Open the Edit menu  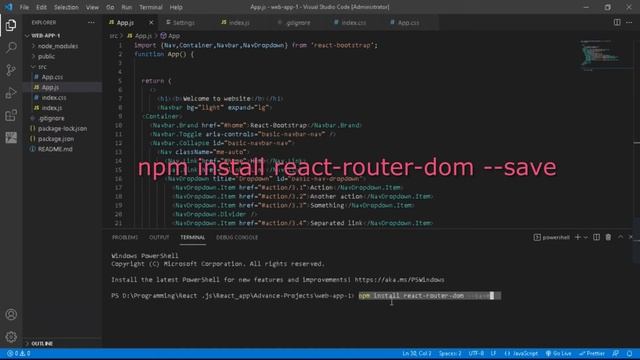coord(41,7)
